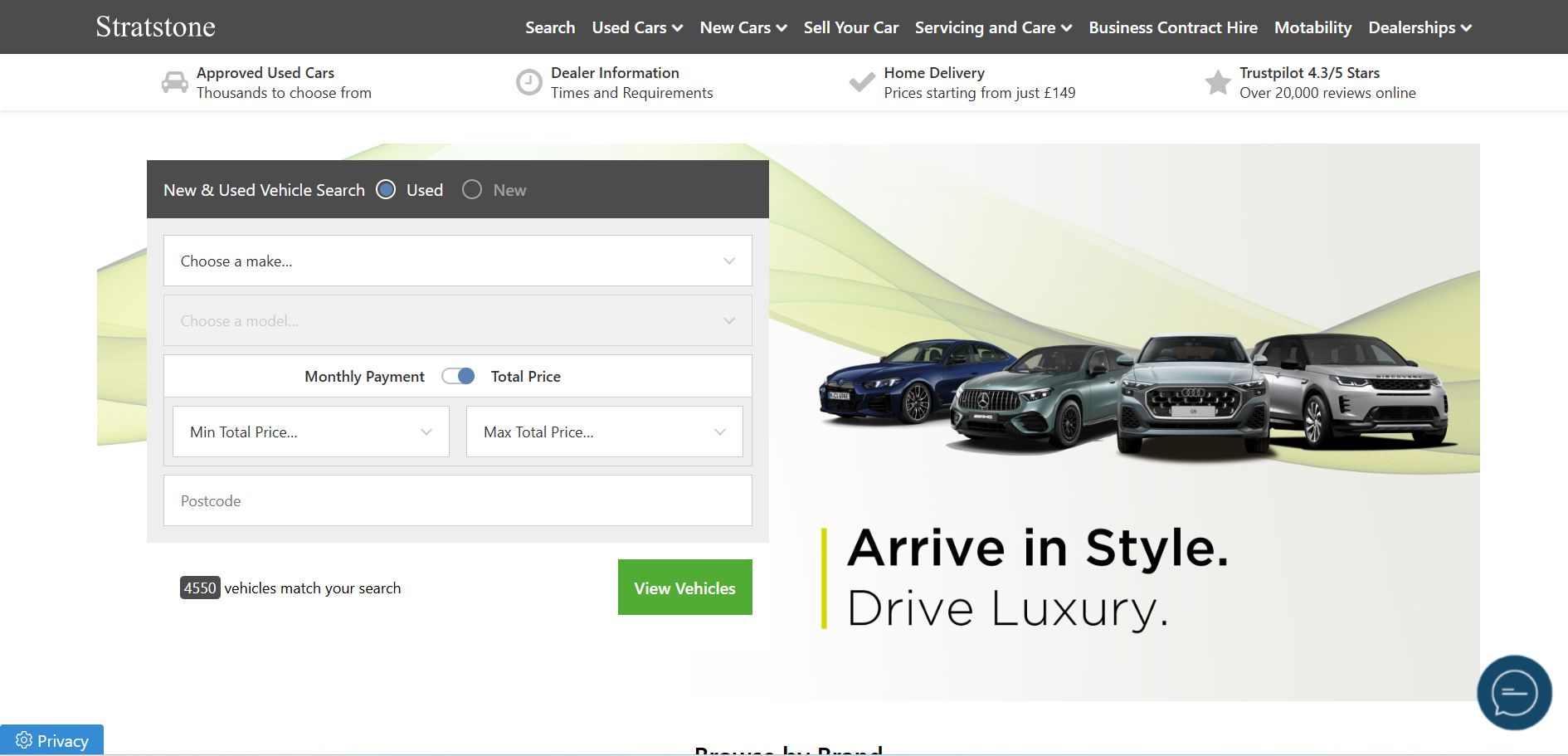Click into the Postcode field
Image resolution: width=1568 pixels, height=756 pixels.
click(457, 500)
